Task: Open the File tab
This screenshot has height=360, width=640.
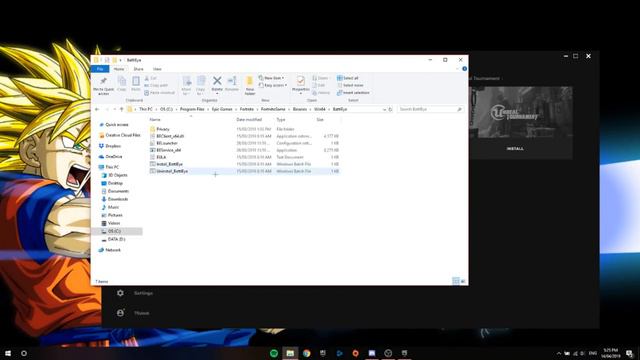Action: 100,69
